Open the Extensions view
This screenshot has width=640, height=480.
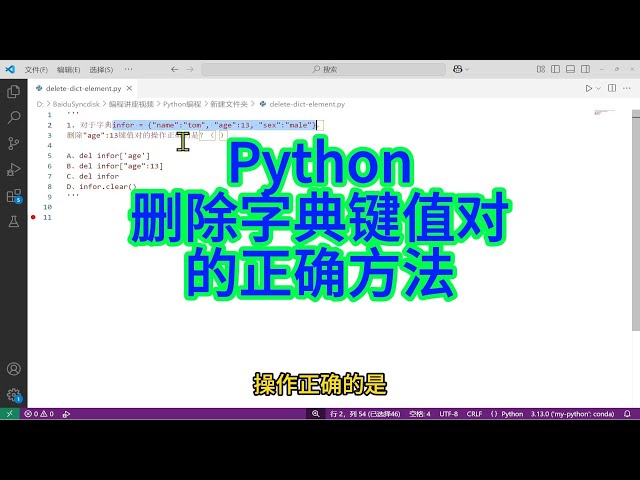(14, 196)
